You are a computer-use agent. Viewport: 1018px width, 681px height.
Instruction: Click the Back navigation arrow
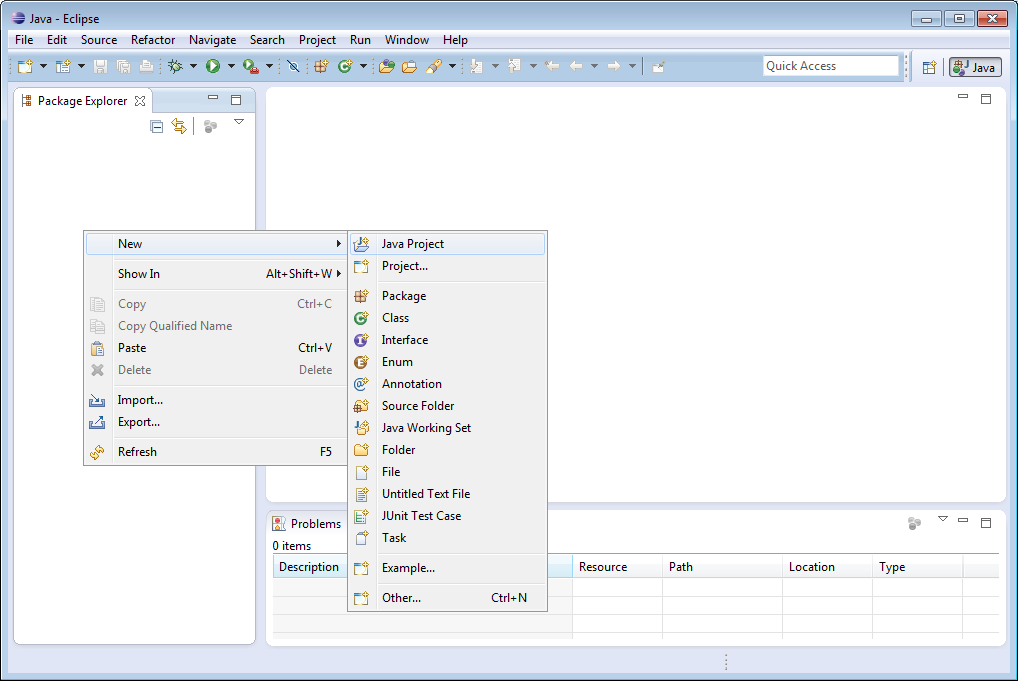click(x=576, y=66)
